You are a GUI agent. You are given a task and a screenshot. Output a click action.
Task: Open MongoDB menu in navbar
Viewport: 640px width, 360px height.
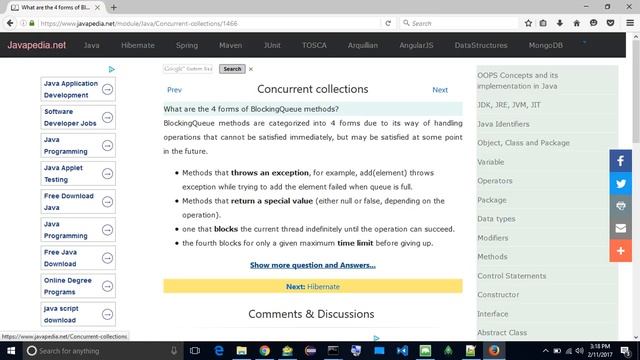pyautogui.click(x=545, y=45)
